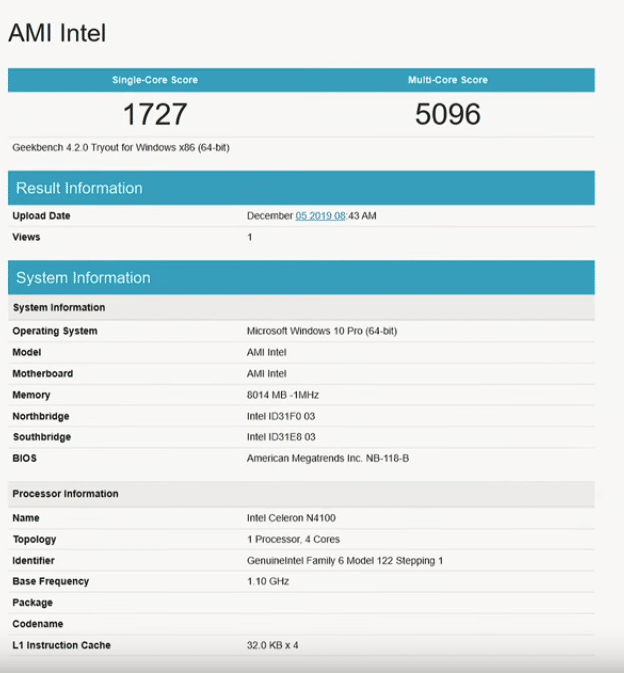624x673 pixels.
Task: Click the 'Upload Date' row label
Action: click(41, 216)
